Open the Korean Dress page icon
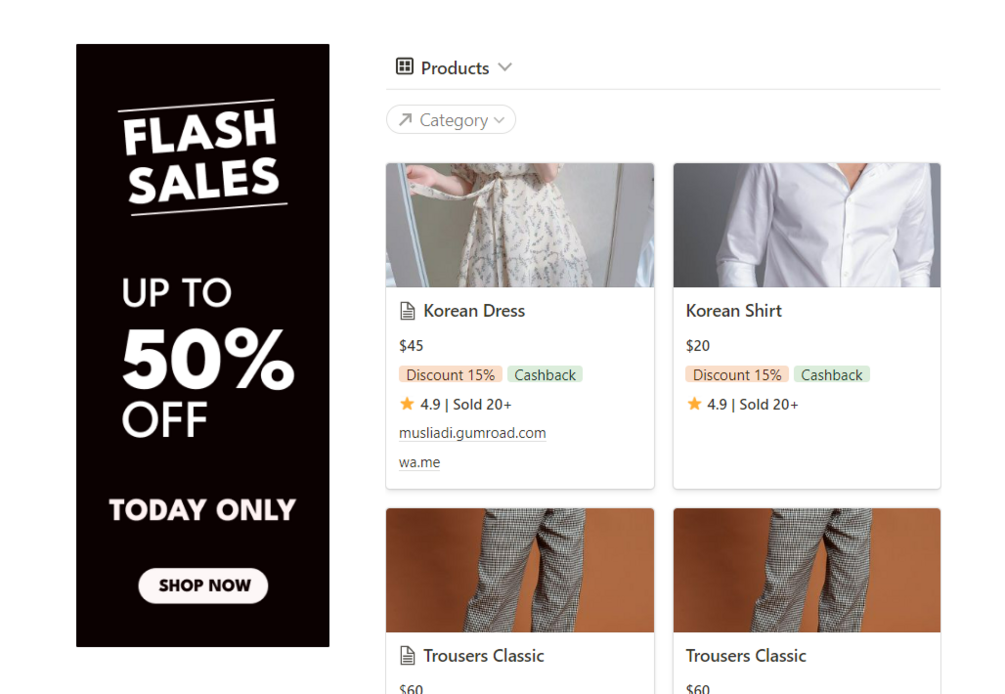This screenshot has width=1005, height=694. pos(407,311)
